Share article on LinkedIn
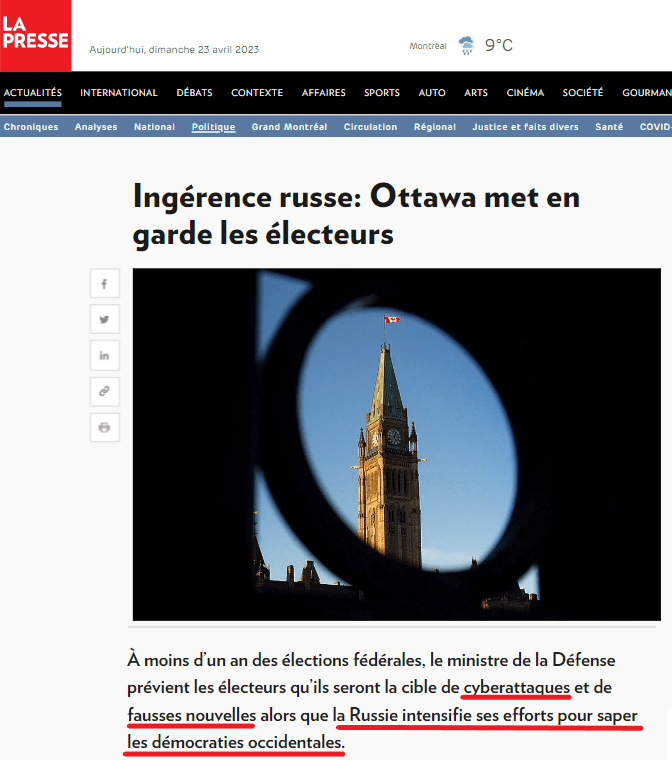This screenshot has height=760, width=672. [104, 356]
